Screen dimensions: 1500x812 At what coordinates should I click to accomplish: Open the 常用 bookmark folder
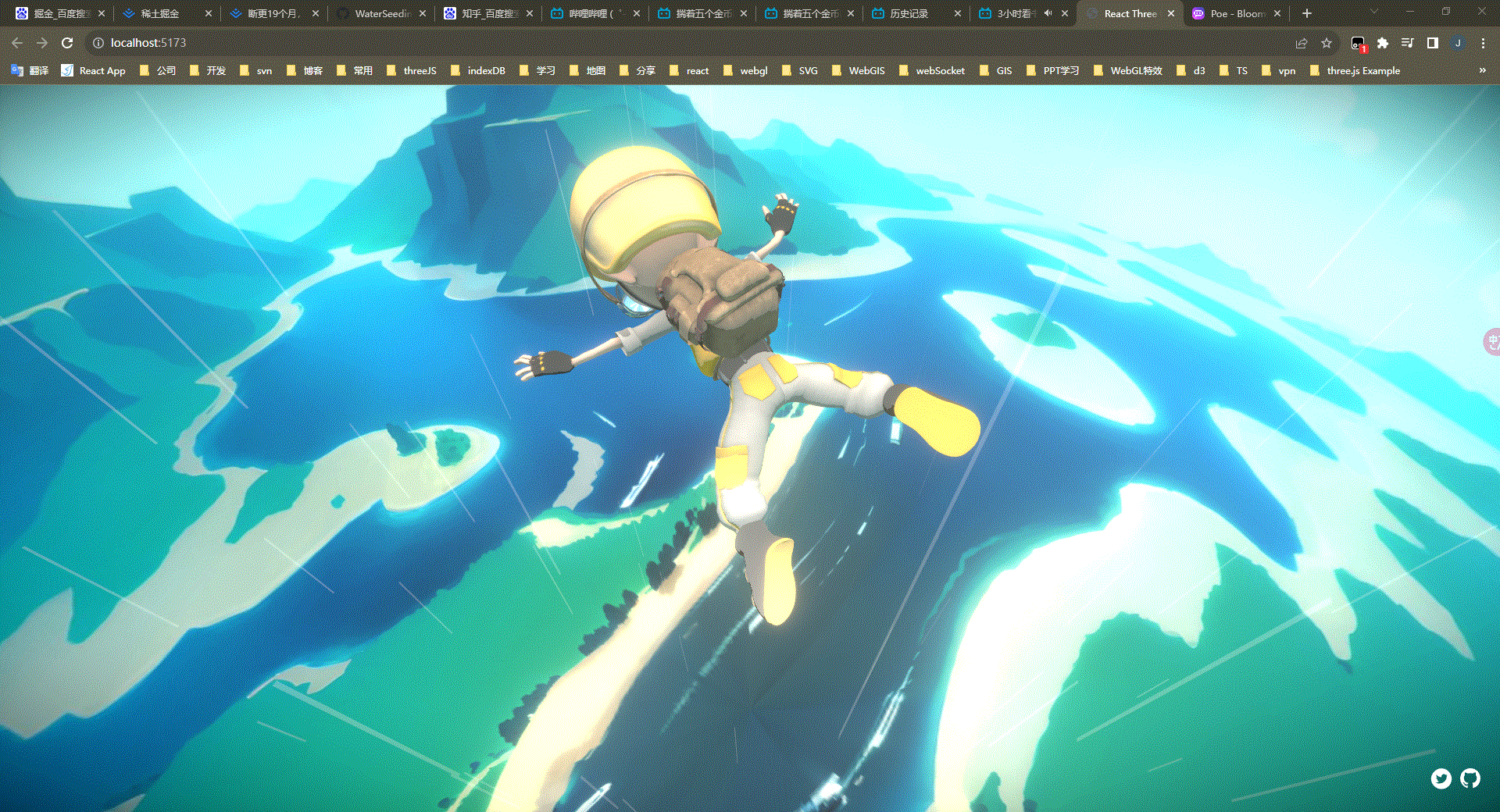pyautogui.click(x=354, y=70)
